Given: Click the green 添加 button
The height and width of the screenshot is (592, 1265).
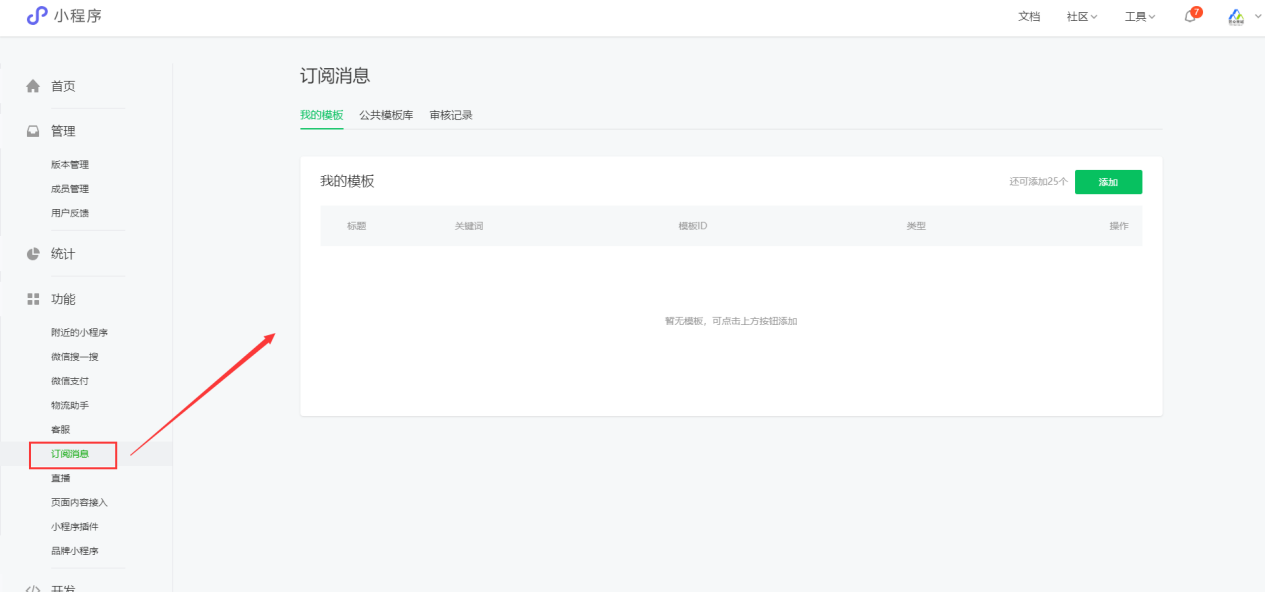Looking at the screenshot, I should click(1108, 182).
